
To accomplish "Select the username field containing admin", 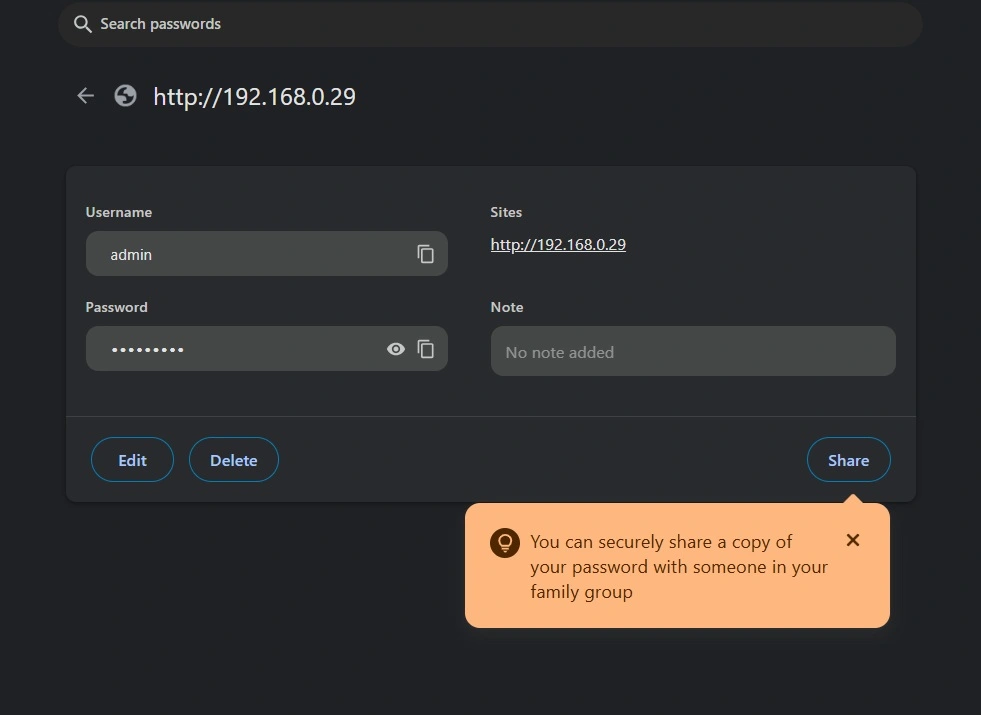I will pos(240,253).
